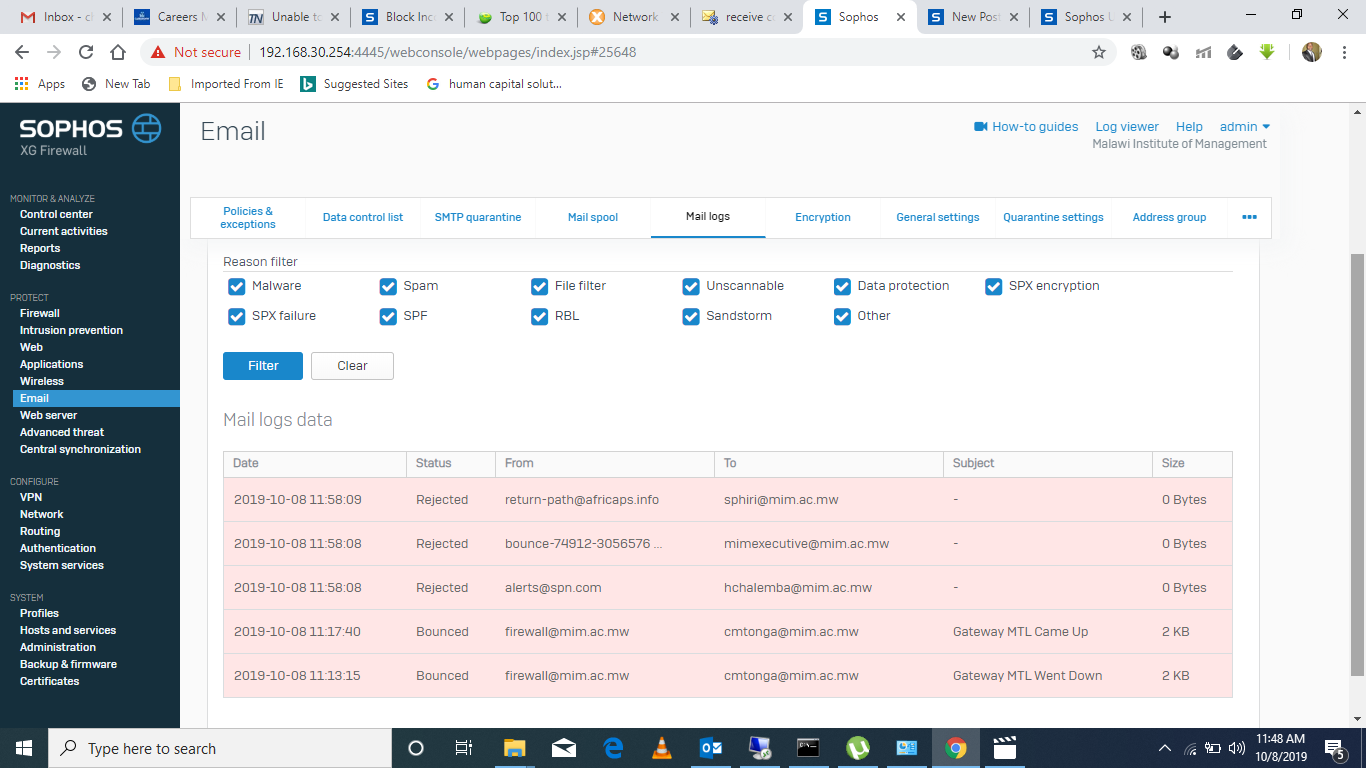Open the How-to guides video link
Viewport: 1366px width, 768px height.
click(1026, 127)
